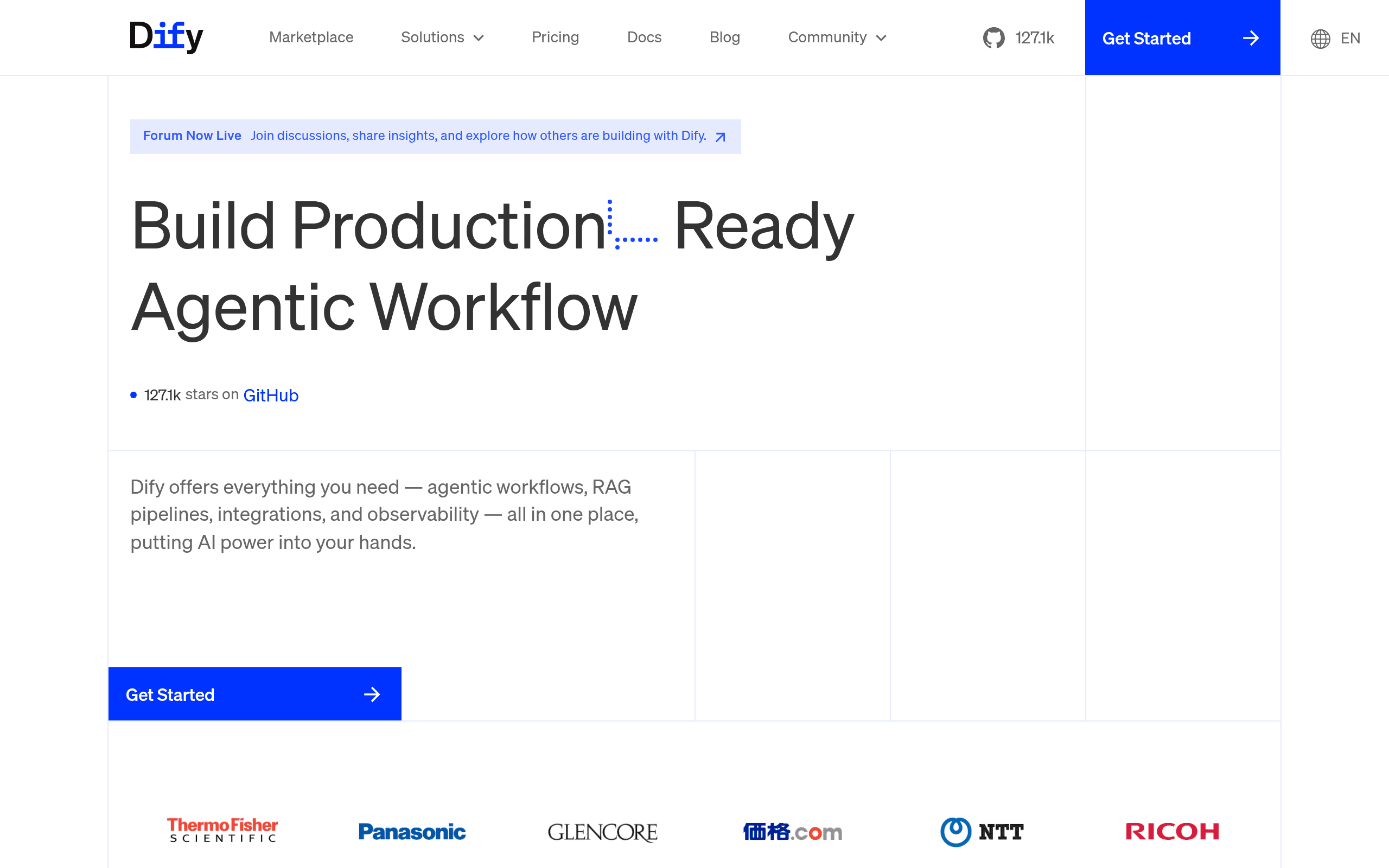
Task: Expand the Solutions dropdown chevron
Action: pos(479,39)
